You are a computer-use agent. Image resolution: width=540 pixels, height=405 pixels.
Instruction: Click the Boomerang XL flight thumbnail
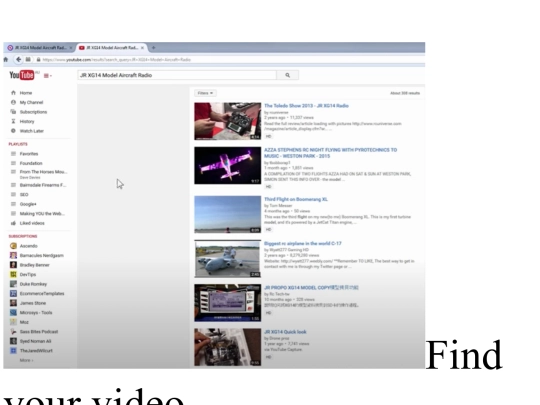[x=227, y=215]
